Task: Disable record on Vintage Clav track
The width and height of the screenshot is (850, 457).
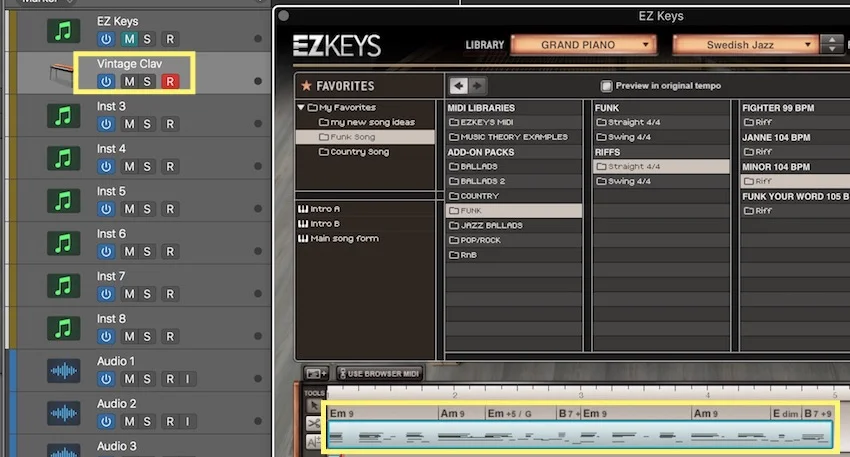Action: tap(170, 81)
